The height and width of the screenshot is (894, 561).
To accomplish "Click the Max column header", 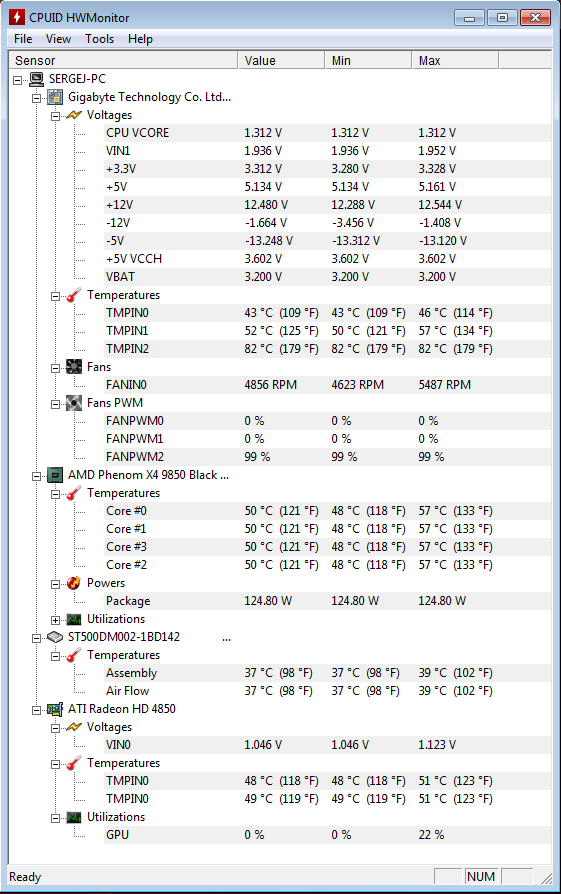I will 456,60.
